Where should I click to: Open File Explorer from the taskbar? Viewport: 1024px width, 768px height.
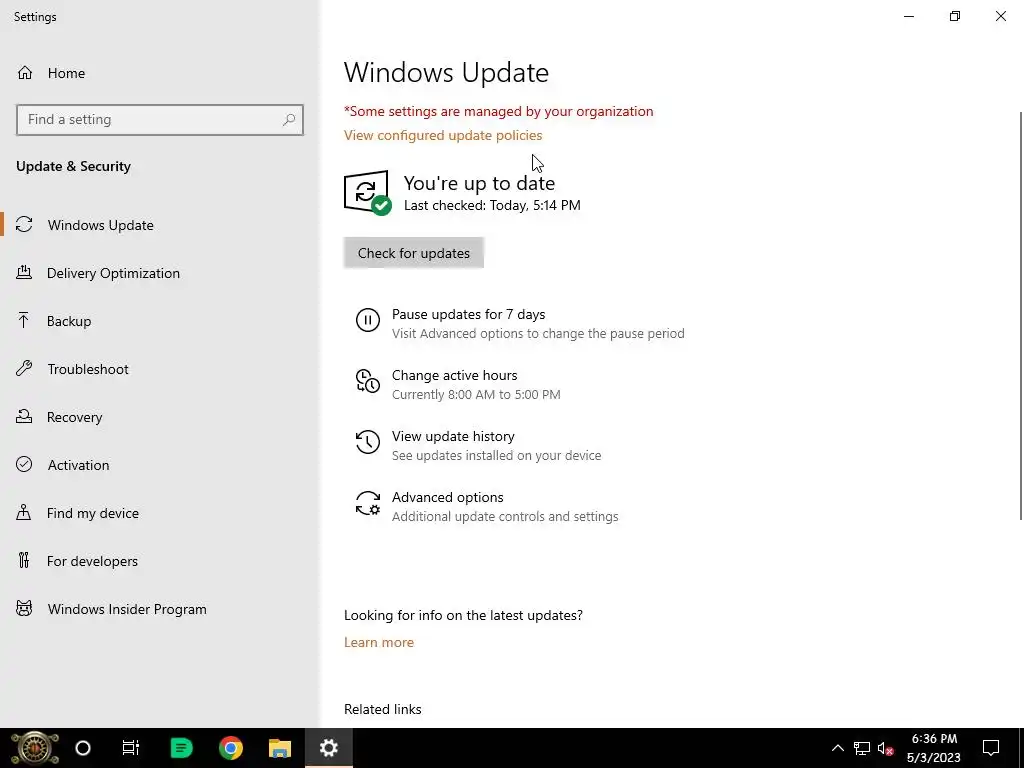coord(280,748)
